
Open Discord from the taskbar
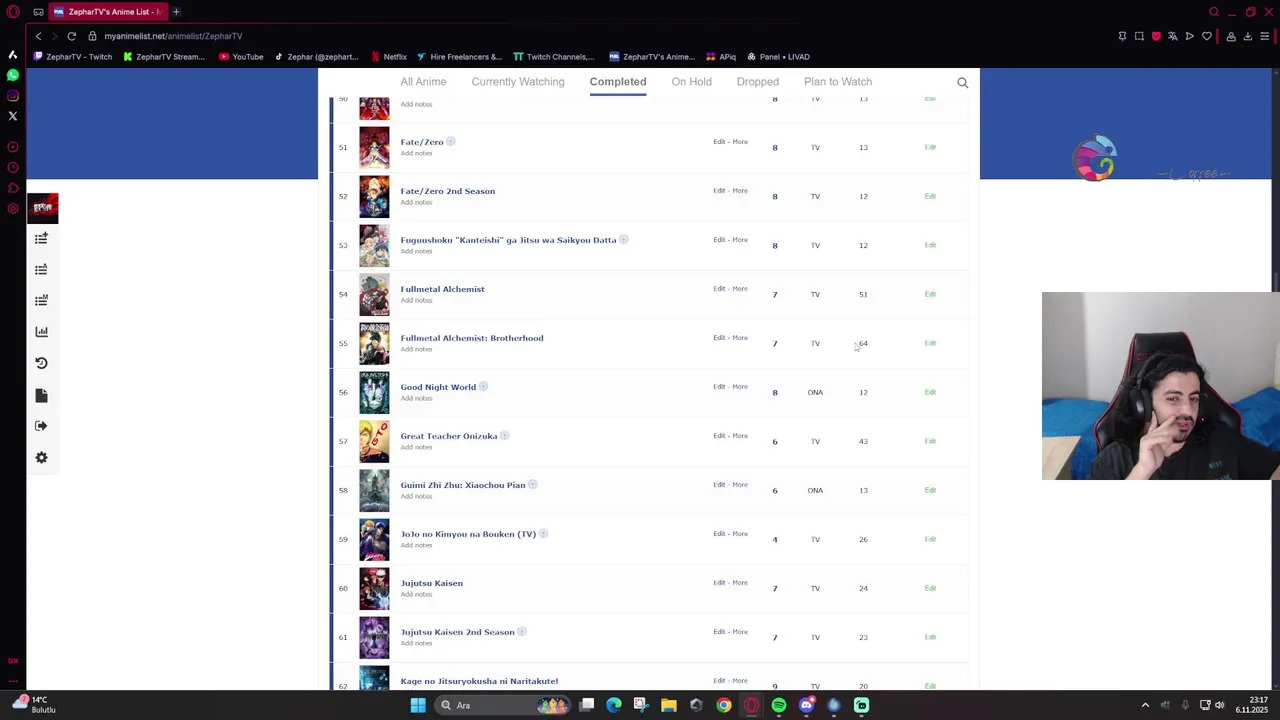click(806, 705)
